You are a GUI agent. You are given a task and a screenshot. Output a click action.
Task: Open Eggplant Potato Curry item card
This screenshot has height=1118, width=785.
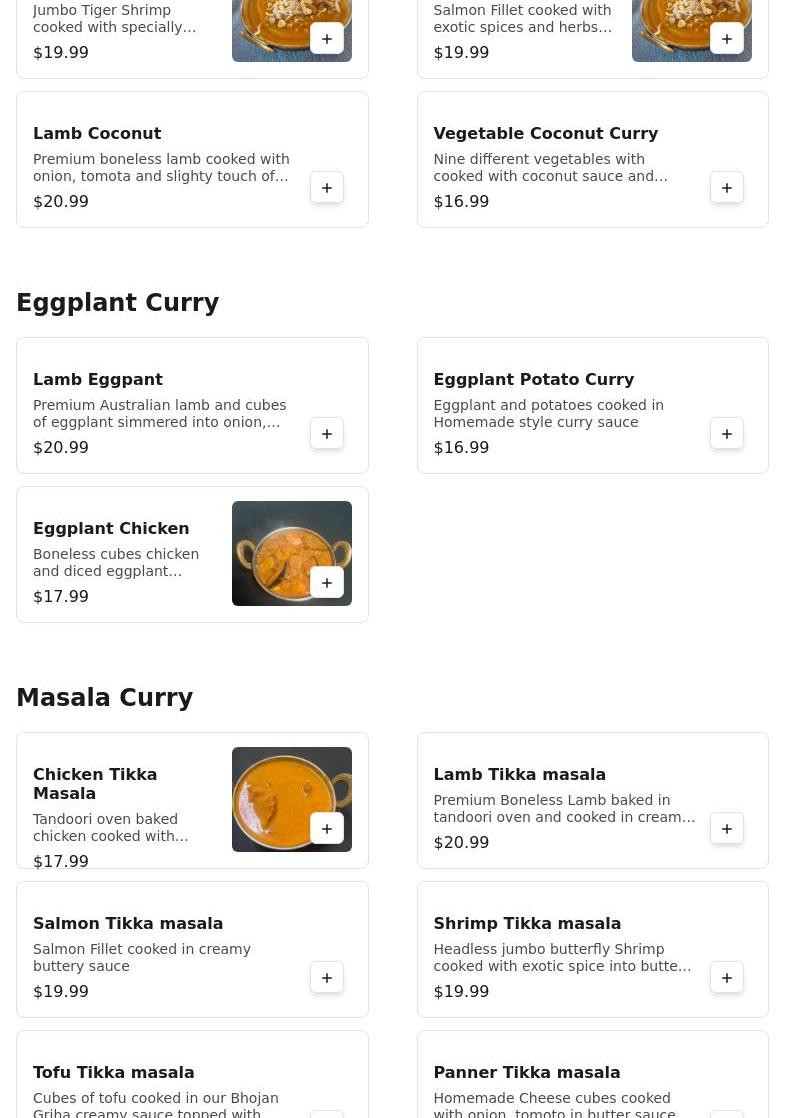(x=592, y=405)
